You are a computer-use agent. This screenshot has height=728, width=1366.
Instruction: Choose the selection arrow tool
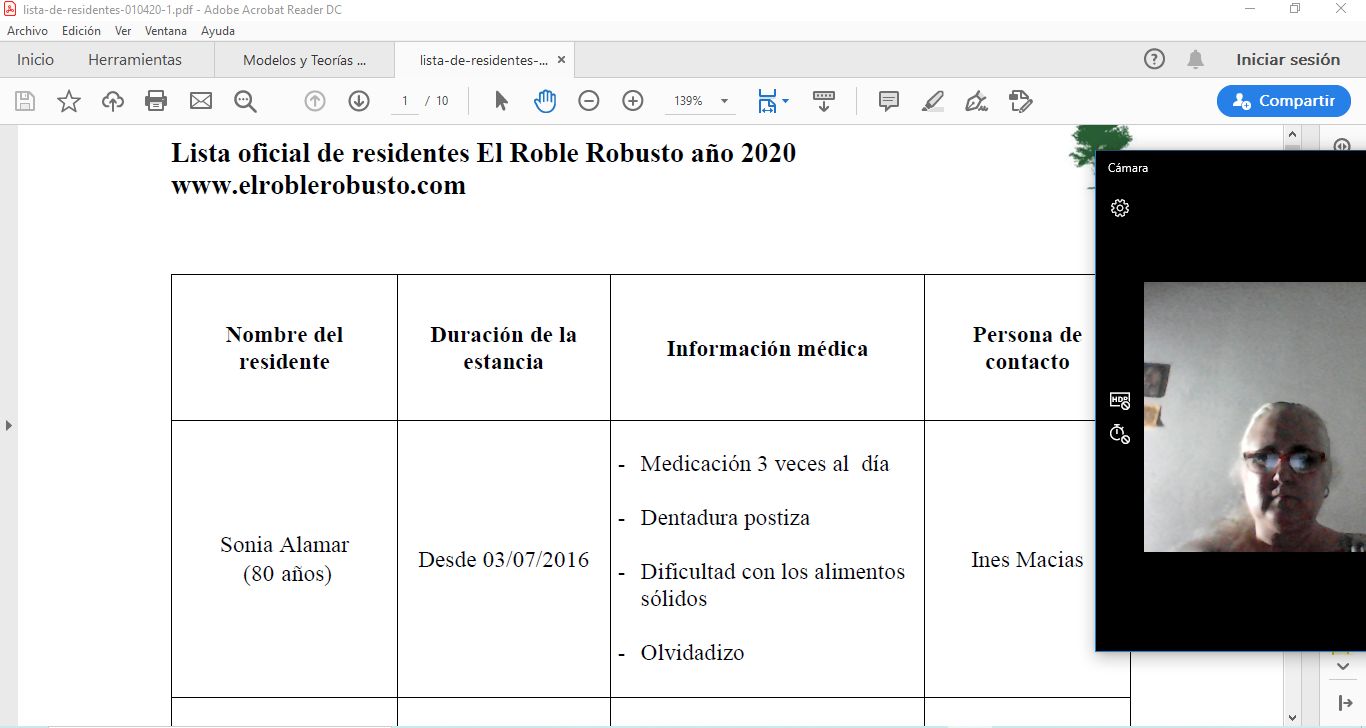coord(501,101)
